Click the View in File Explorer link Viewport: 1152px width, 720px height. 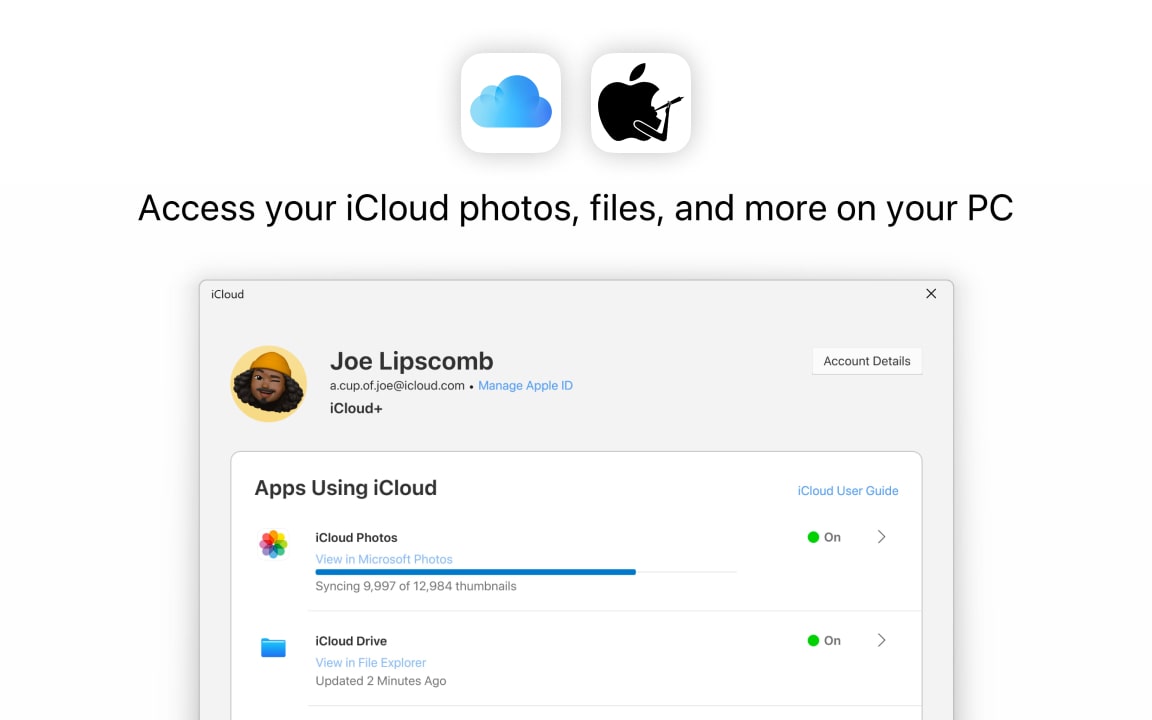tap(370, 663)
